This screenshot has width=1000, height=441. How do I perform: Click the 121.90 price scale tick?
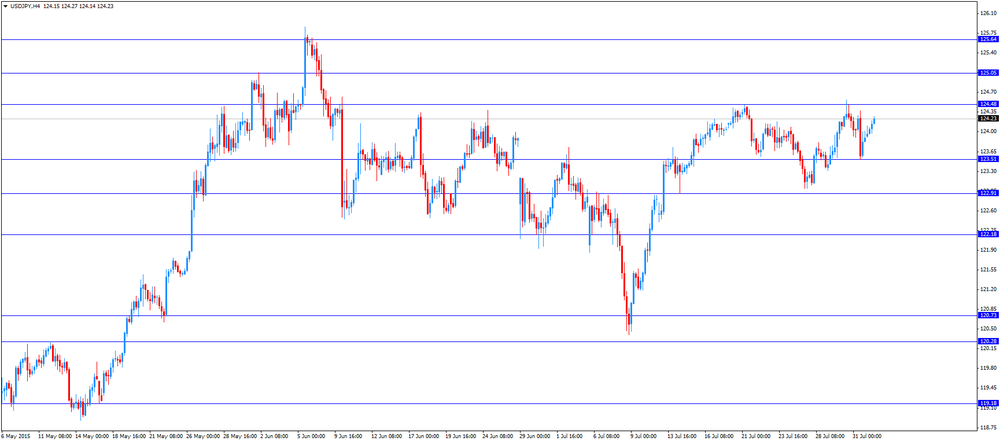pos(988,250)
